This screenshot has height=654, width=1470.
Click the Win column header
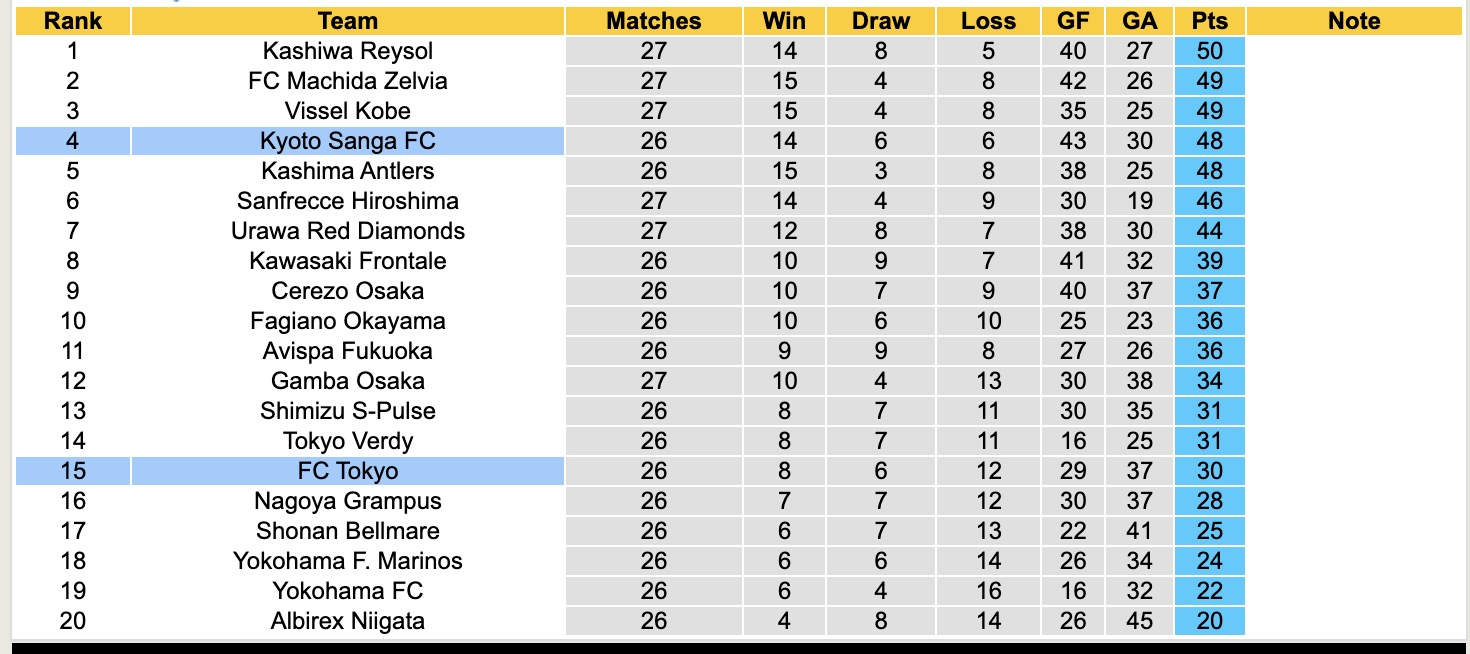coord(784,21)
